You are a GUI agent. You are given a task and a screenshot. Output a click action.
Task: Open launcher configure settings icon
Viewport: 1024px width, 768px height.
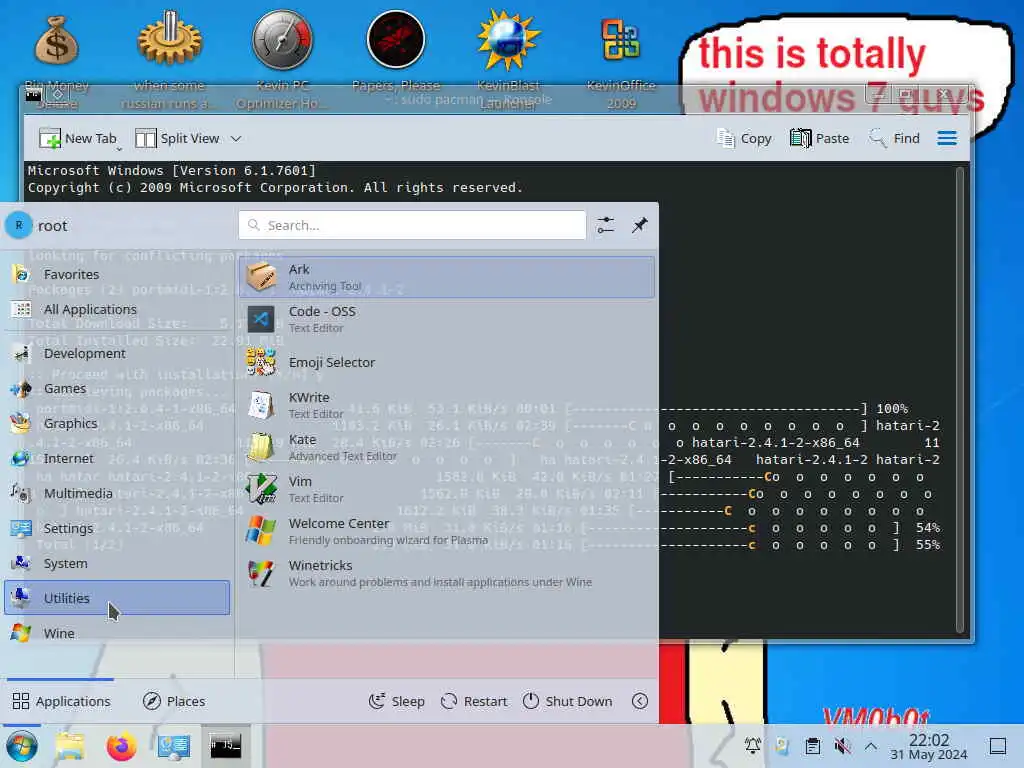605,225
